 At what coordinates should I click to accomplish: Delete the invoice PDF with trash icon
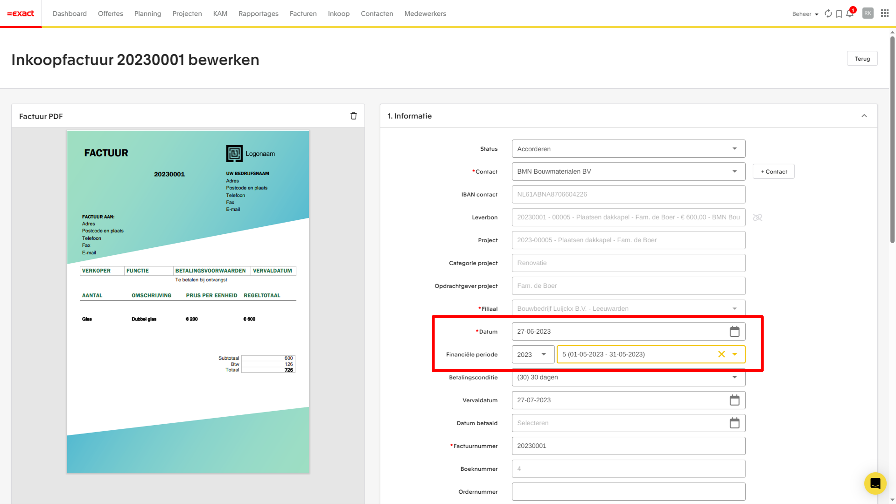(x=353, y=116)
